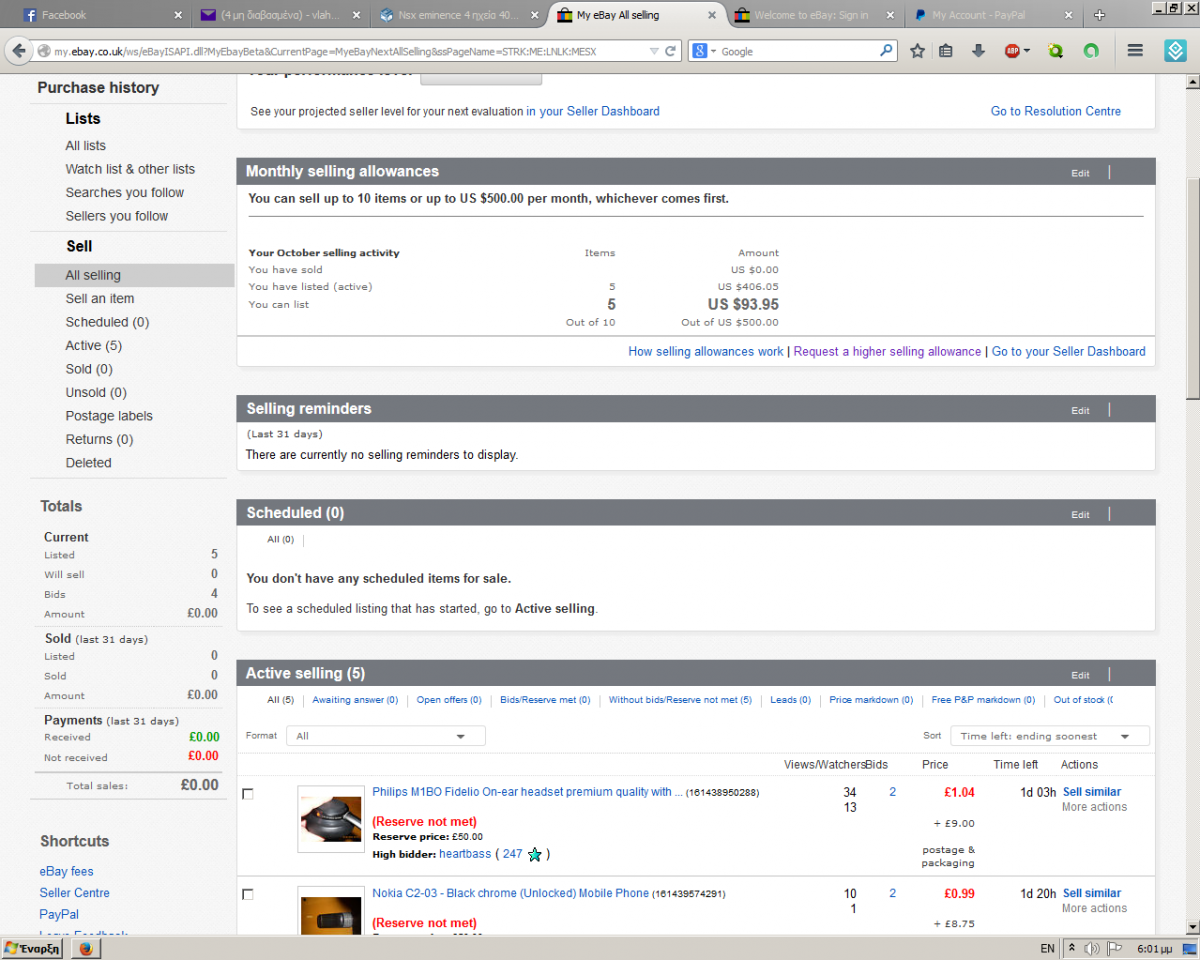This screenshot has width=1200, height=960.
Task: Click Firefox icon in the taskbar
Action: [x=85, y=948]
